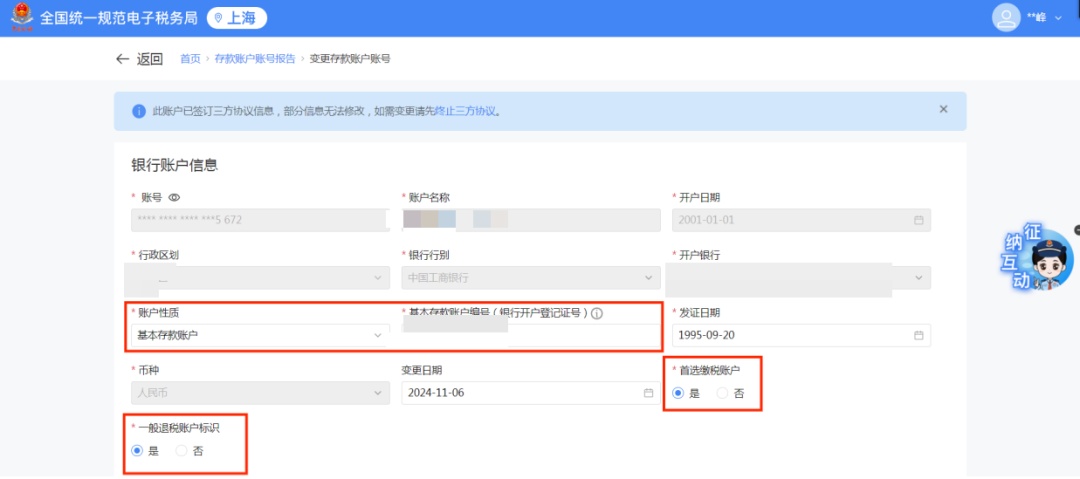This screenshot has width=1080, height=479.
Task: Go to 首页 in the breadcrumb
Action: [190, 59]
